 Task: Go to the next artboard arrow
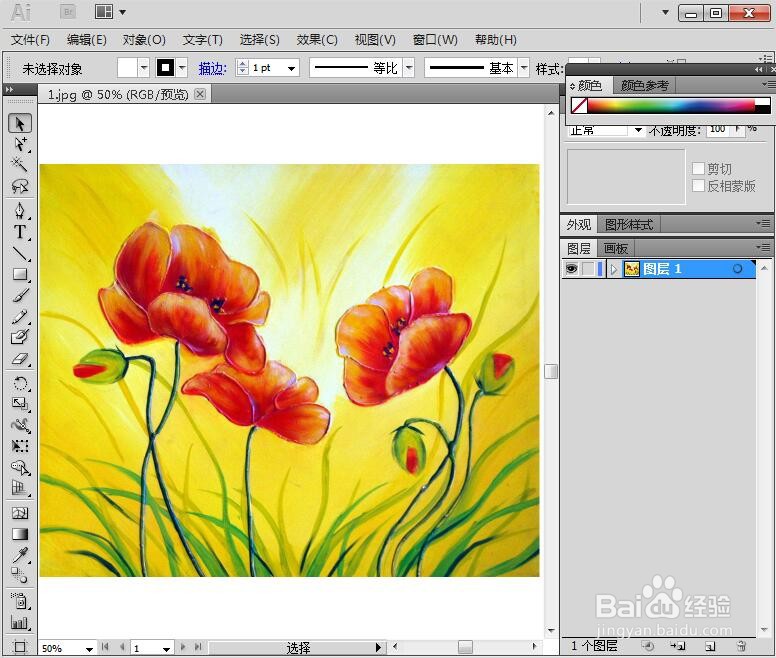(183, 647)
